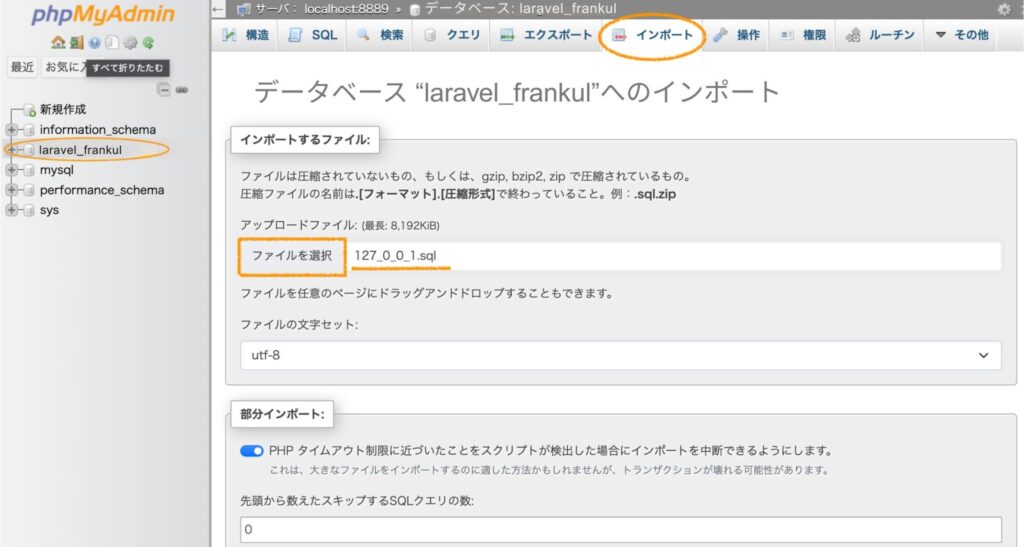Click the back arrow in breadcrumb bar
Image resolution: width=1024 pixels, height=547 pixels.
[218, 9]
